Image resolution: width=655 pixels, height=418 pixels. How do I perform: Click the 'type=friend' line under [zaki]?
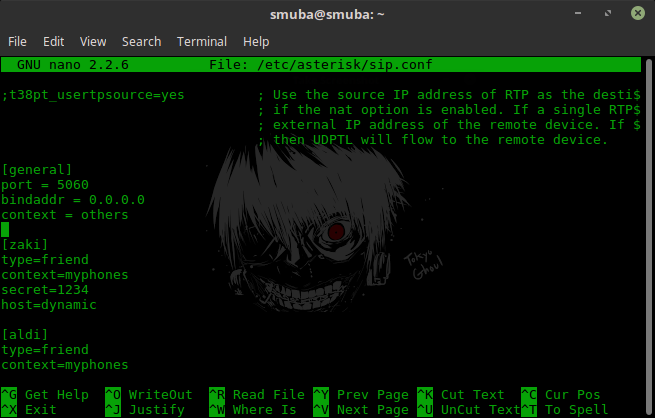(45, 259)
